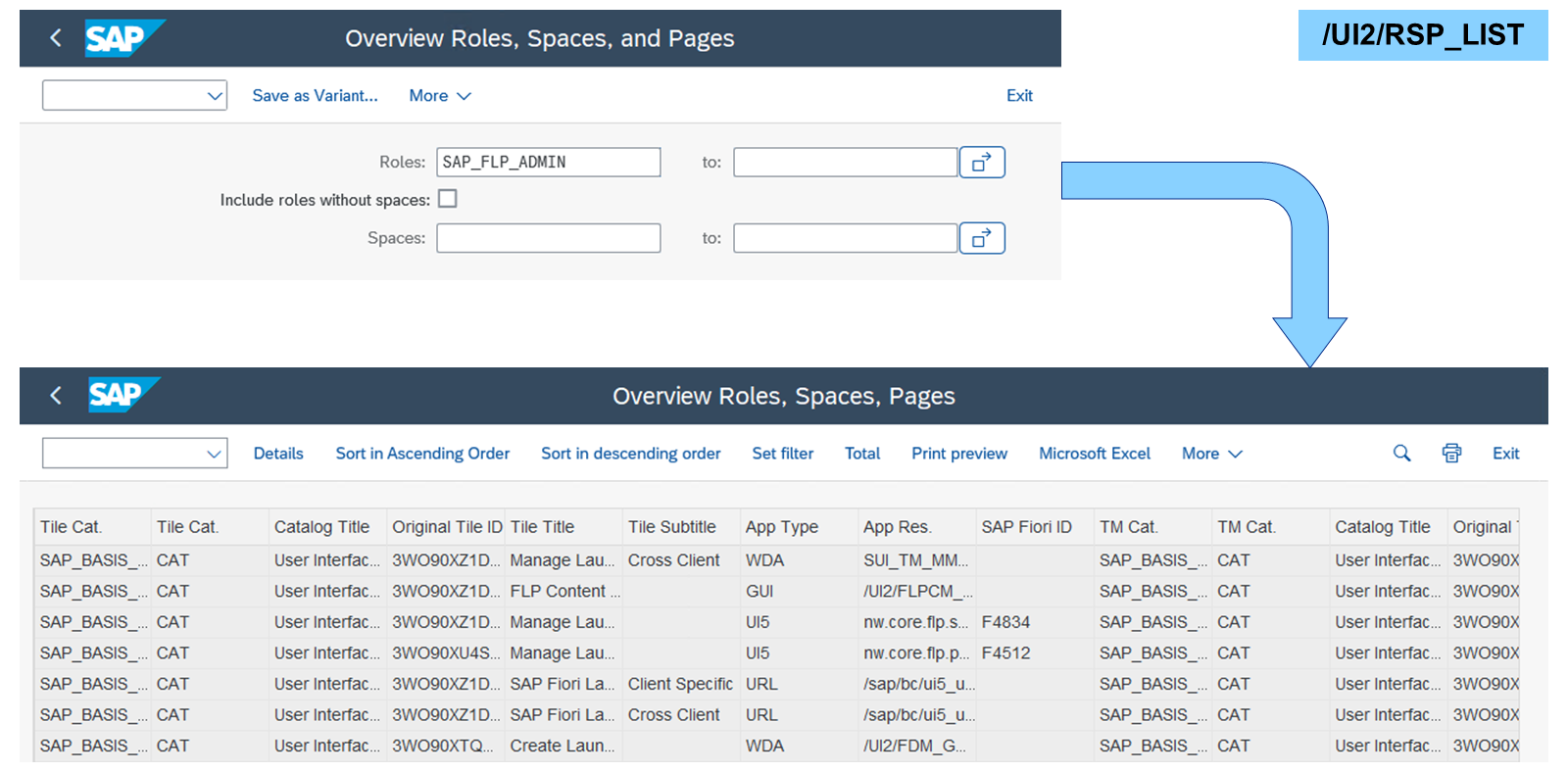Click the Roles 'to' input field
Viewport: 1568px width, 772px height.
845,162
